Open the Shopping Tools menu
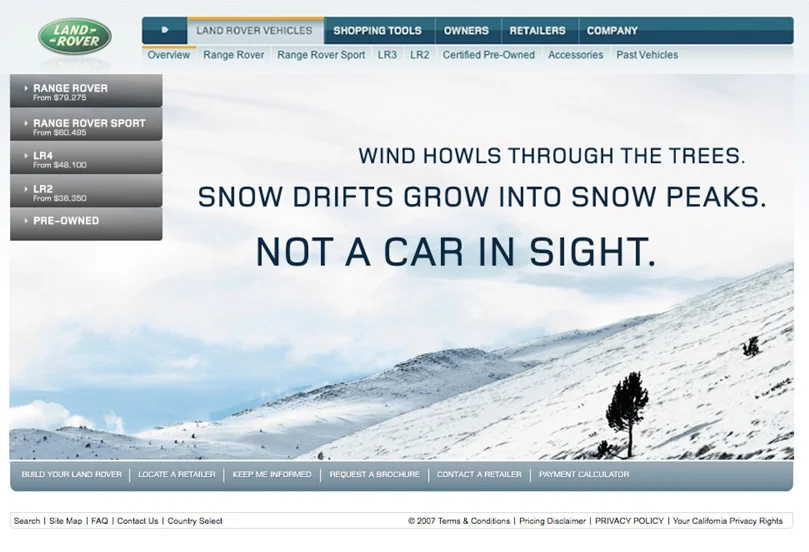Viewport: 809px width, 552px height. tap(378, 31)
